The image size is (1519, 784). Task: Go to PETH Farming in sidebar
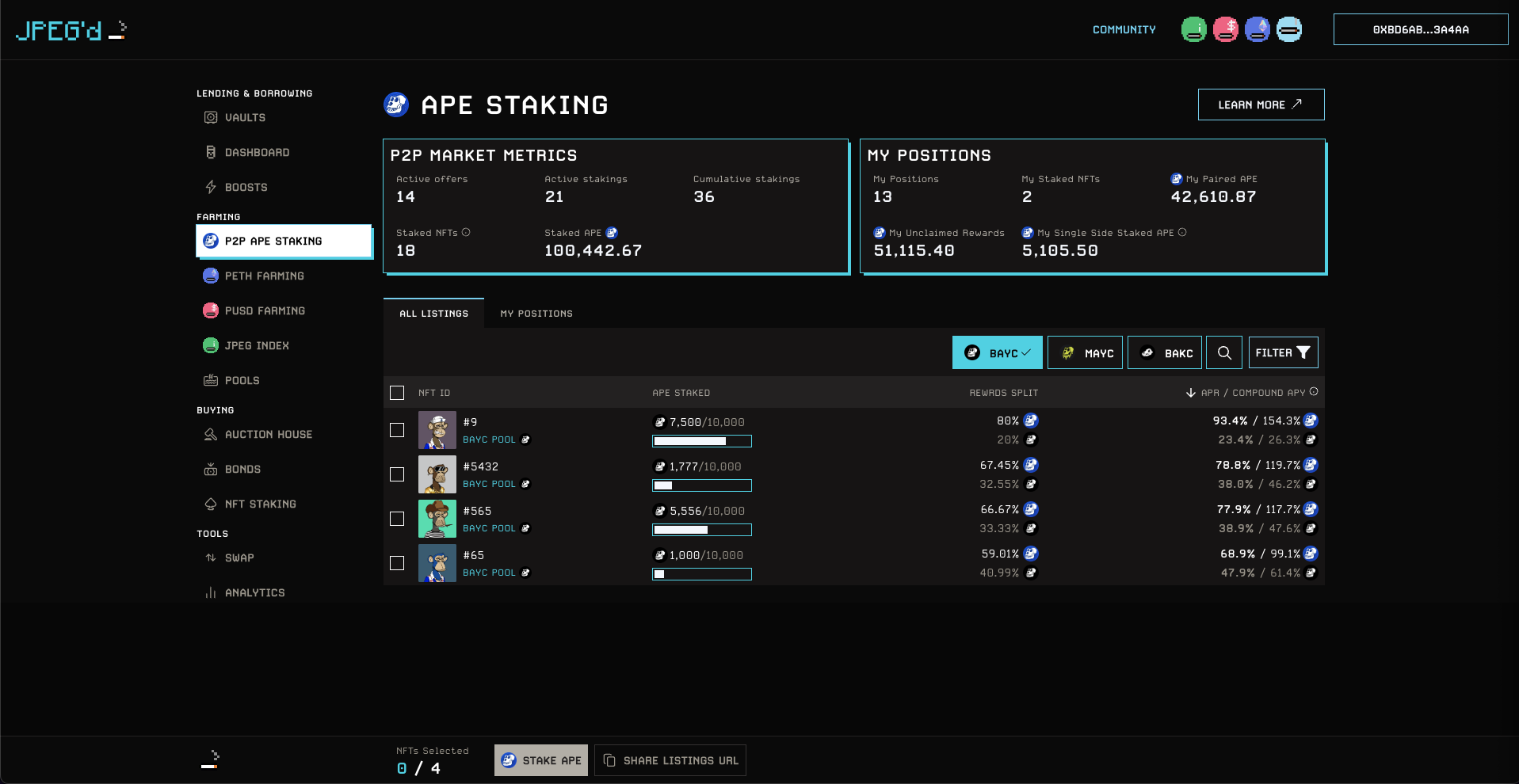(x=264, y=276)
